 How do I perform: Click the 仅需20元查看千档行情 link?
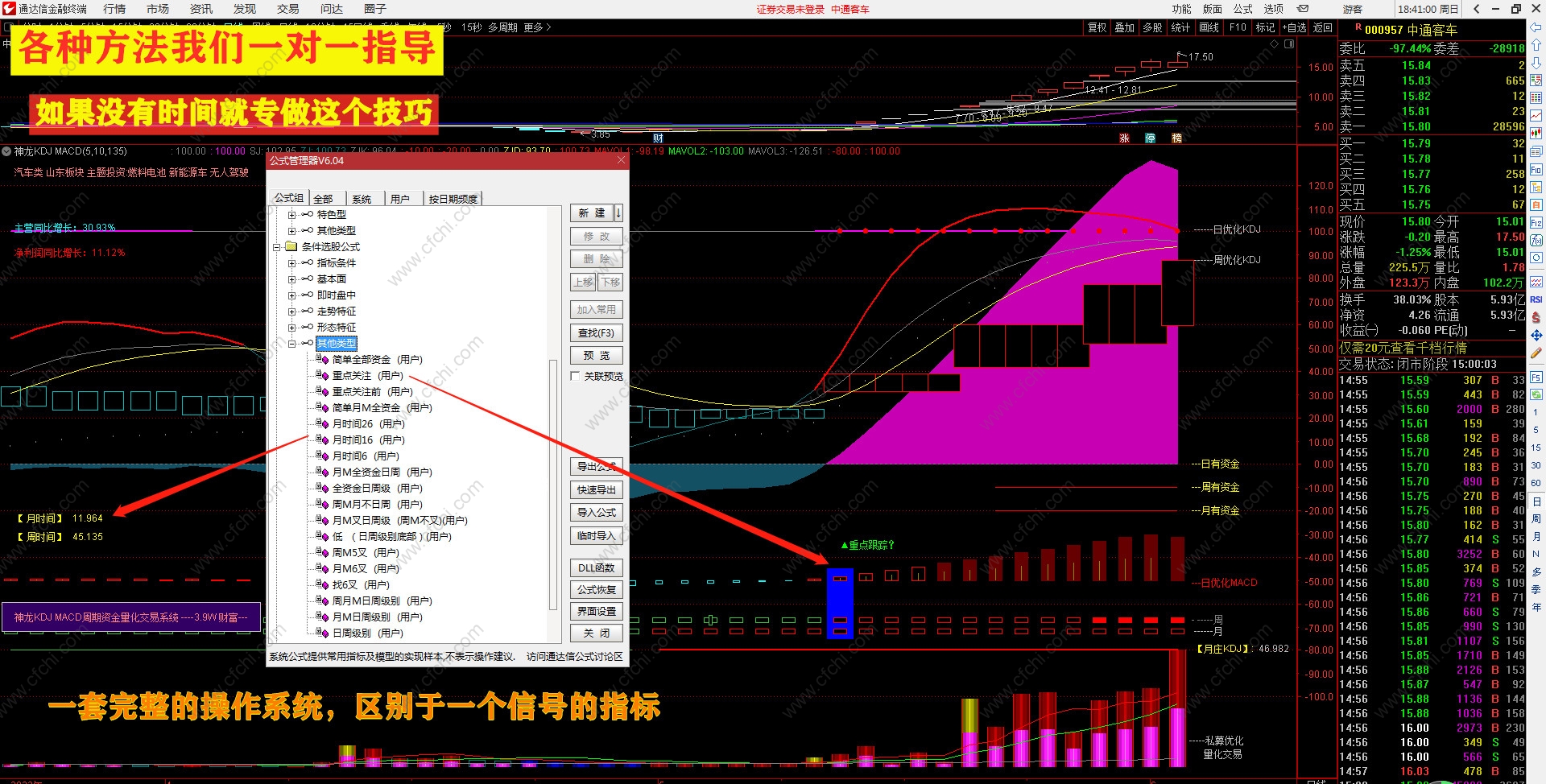pyautogui.click(x=1403, y=348)
